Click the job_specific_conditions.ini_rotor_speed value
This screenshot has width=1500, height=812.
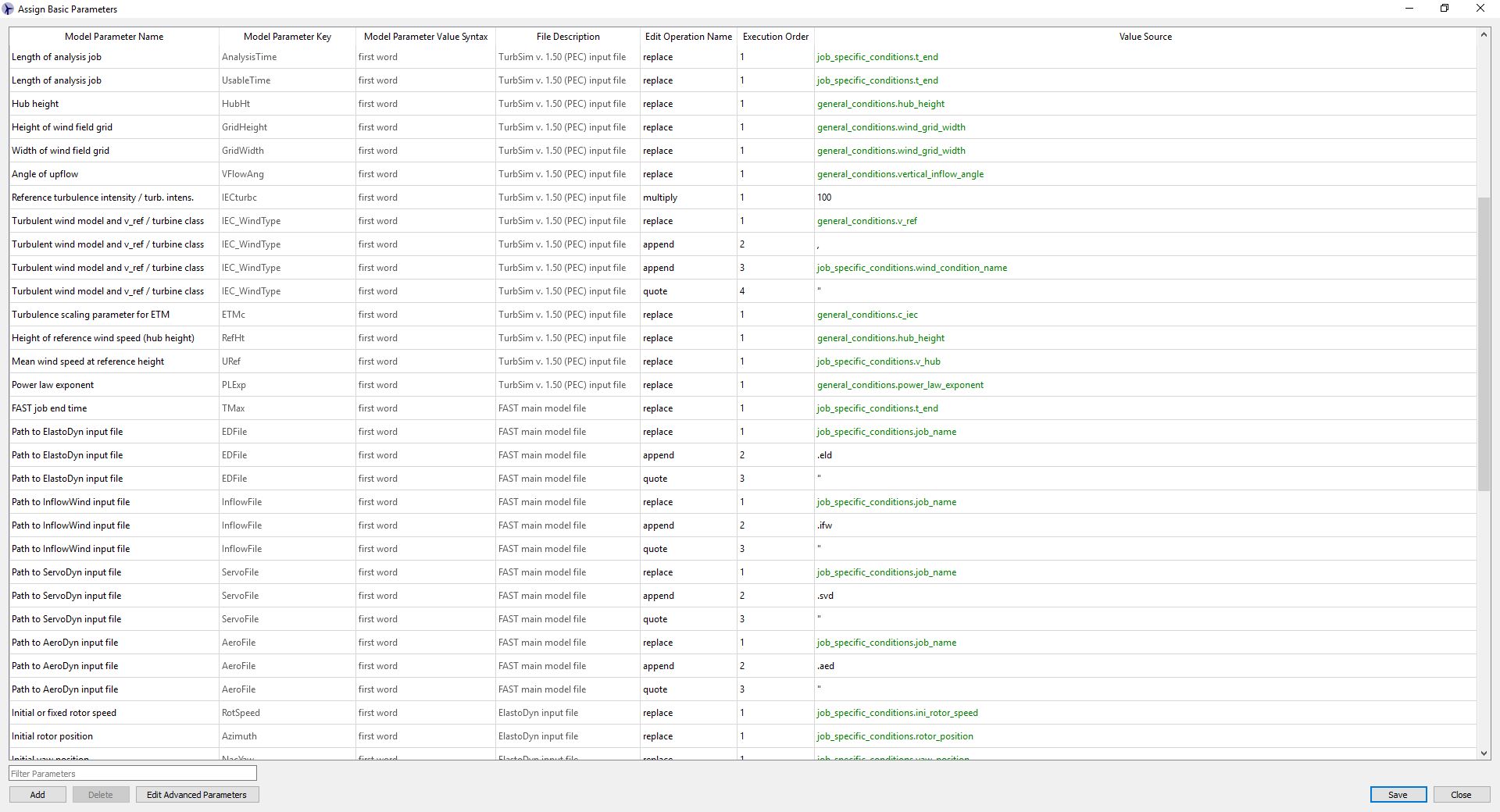[x=897, y=713]
